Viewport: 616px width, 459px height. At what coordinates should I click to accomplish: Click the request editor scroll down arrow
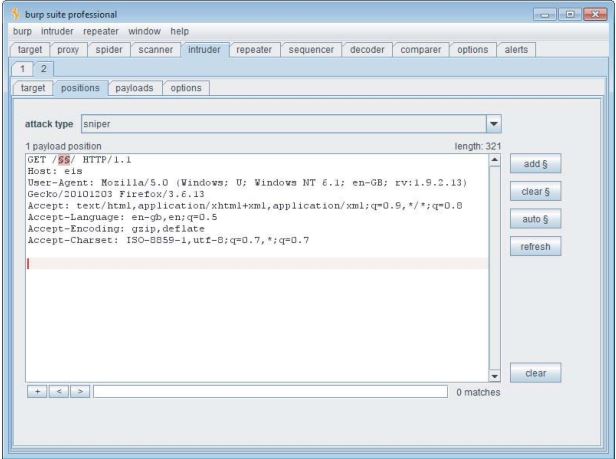(x=495, y=376)
